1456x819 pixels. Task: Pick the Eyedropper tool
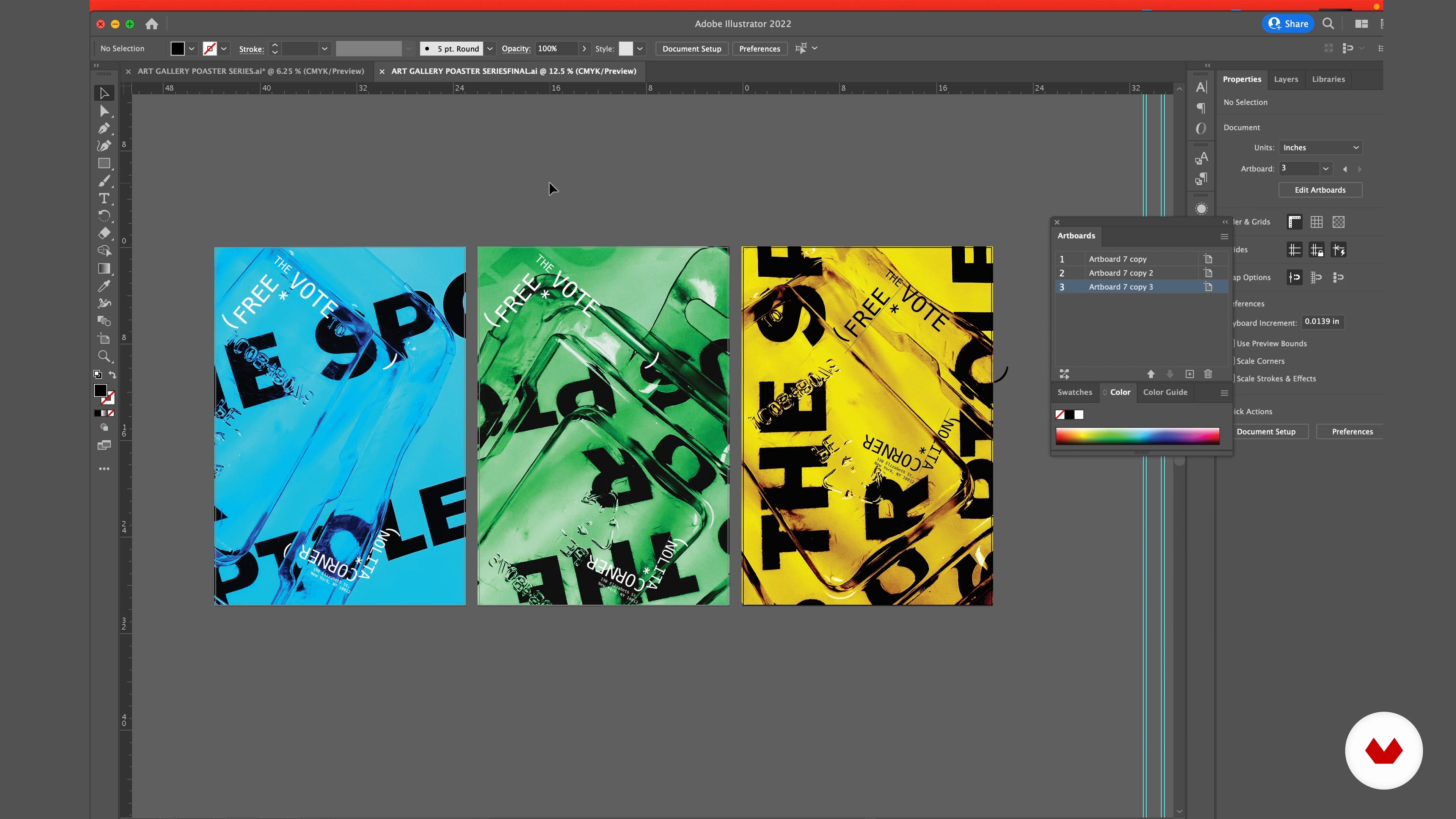click(x=104, y=286)
